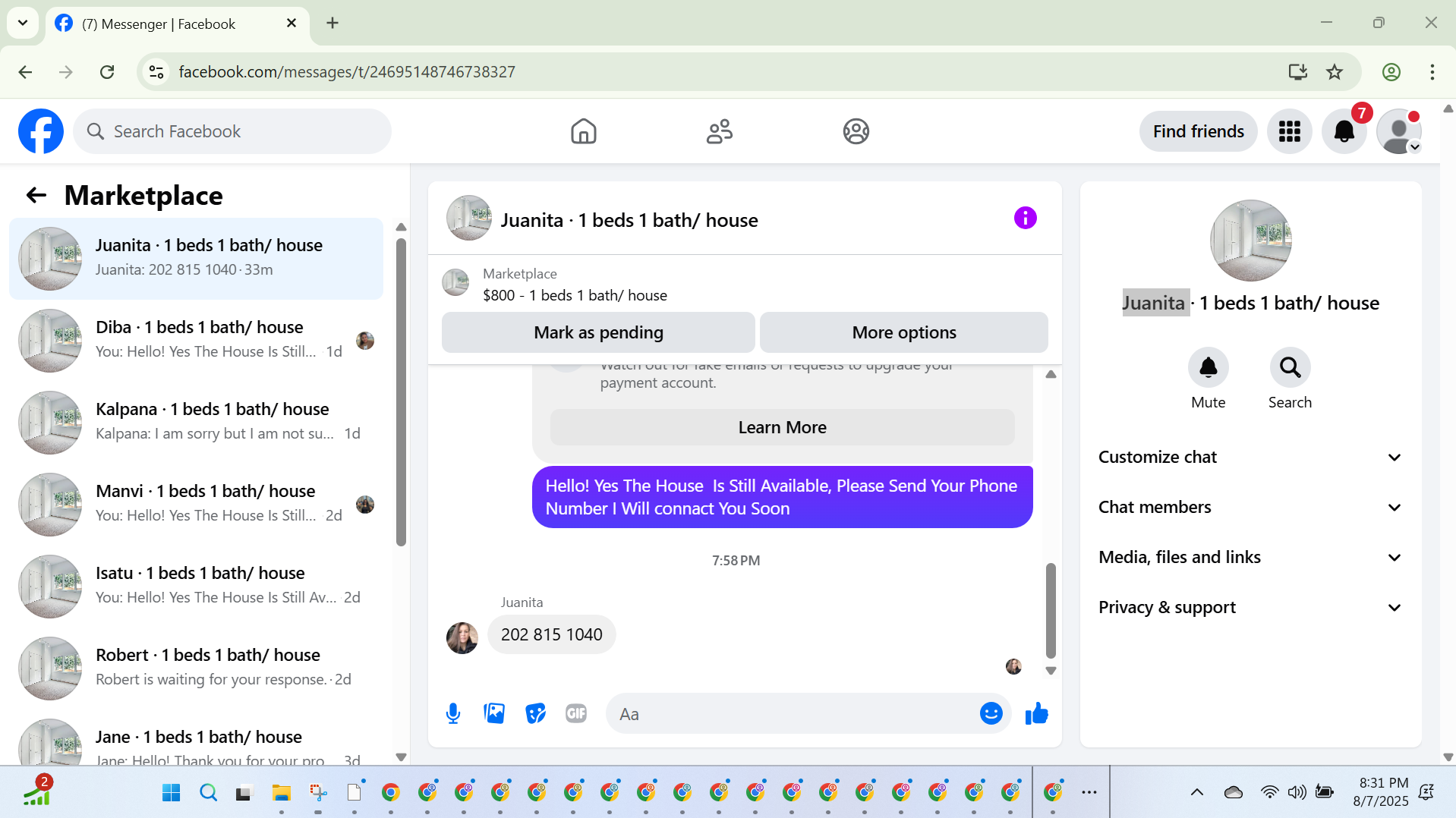Image resolution: width=1456 pixels, height=818 pixels.
Task: Open Juanita's large profile picture in sidebar
Action: click(x=1250, y=241)
